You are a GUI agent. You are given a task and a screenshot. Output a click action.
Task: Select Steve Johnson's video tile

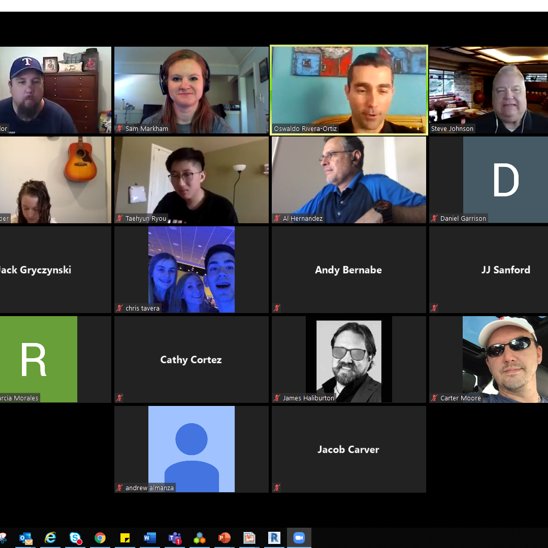[489, 90]
